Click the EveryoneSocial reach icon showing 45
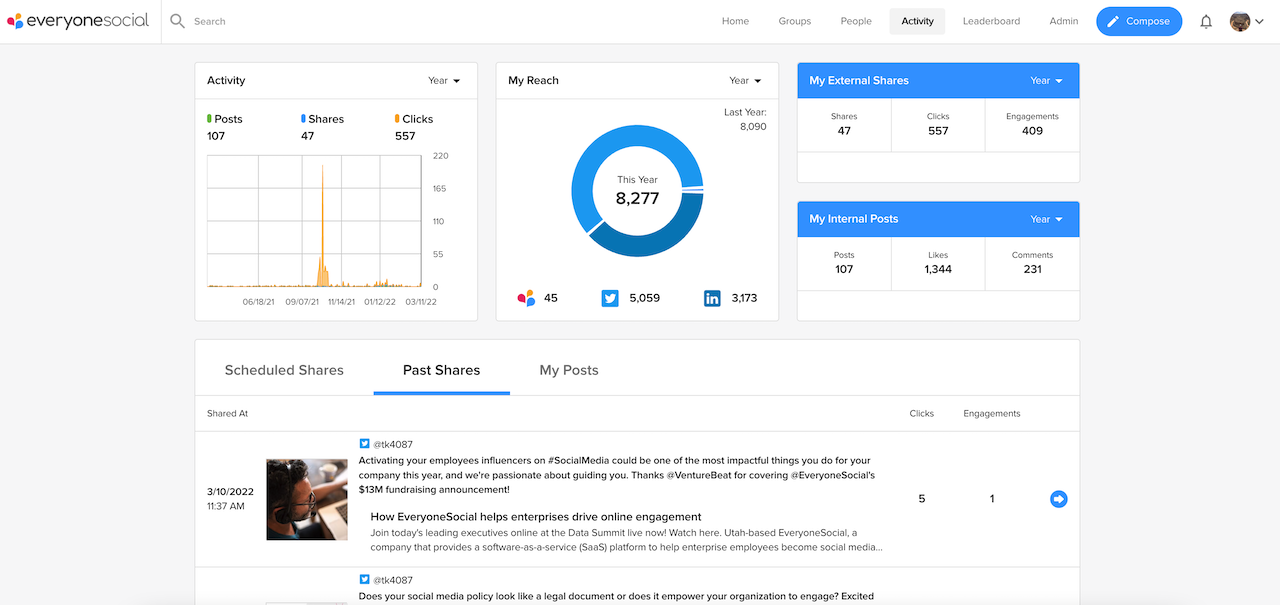 pyautogui.click(x=525, y=297)
